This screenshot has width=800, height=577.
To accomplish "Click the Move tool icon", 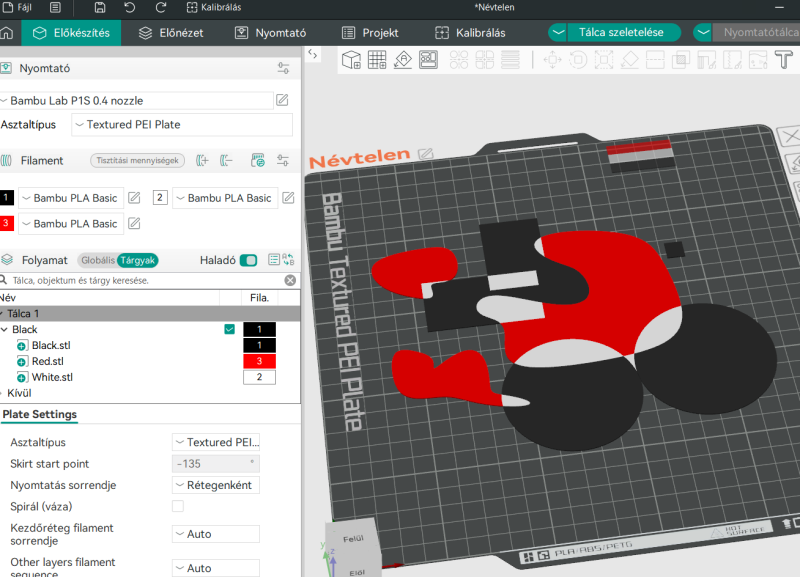I will pos(552,60).
